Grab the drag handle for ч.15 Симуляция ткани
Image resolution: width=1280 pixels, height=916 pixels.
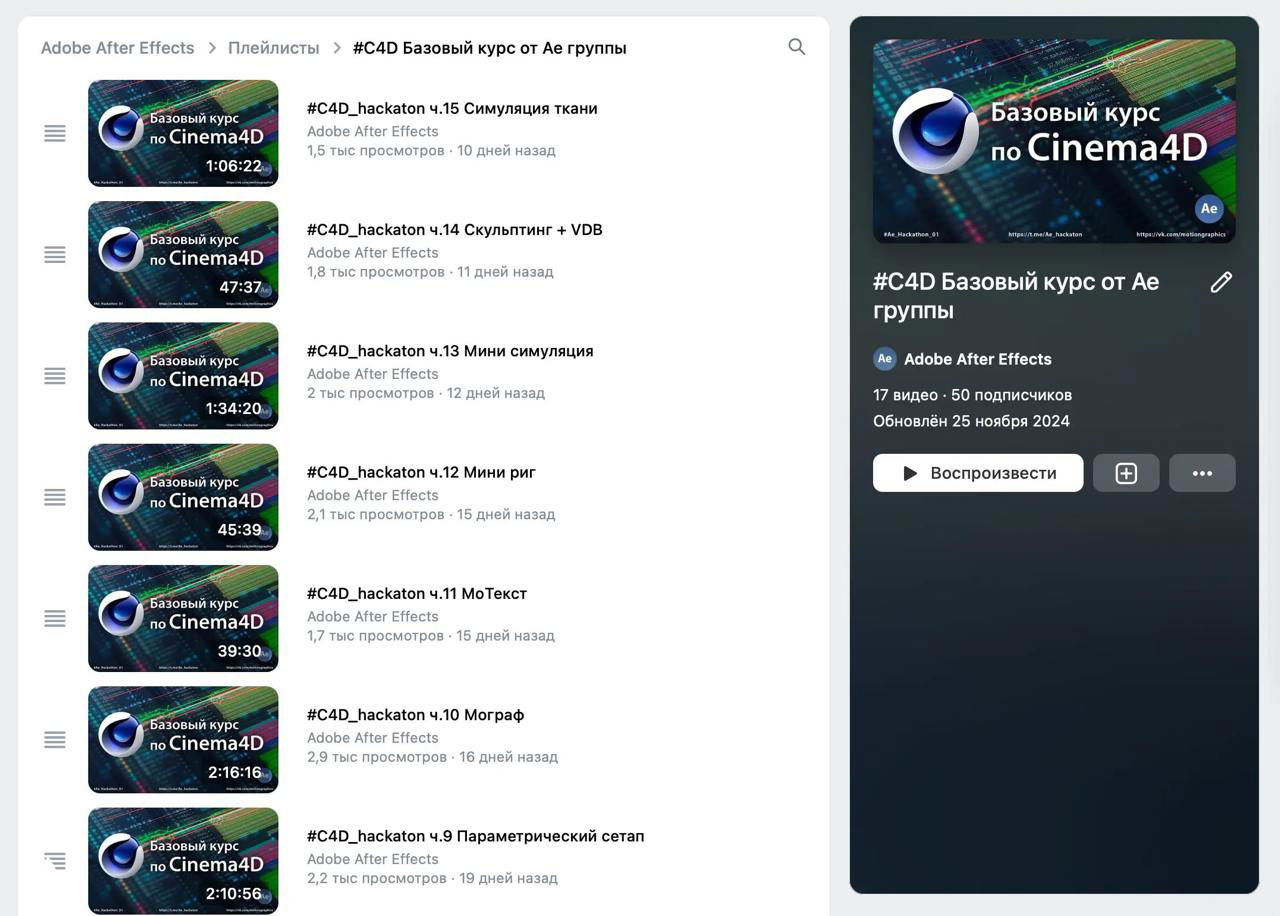[x=55, y=133]
